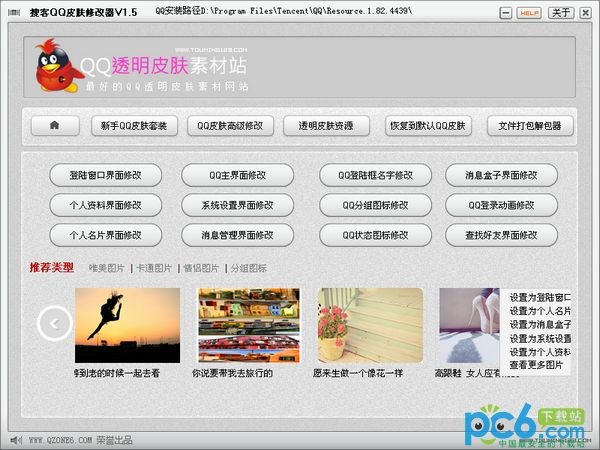Open 文件打包解包器
600x450 pixels.
[530, 126]
